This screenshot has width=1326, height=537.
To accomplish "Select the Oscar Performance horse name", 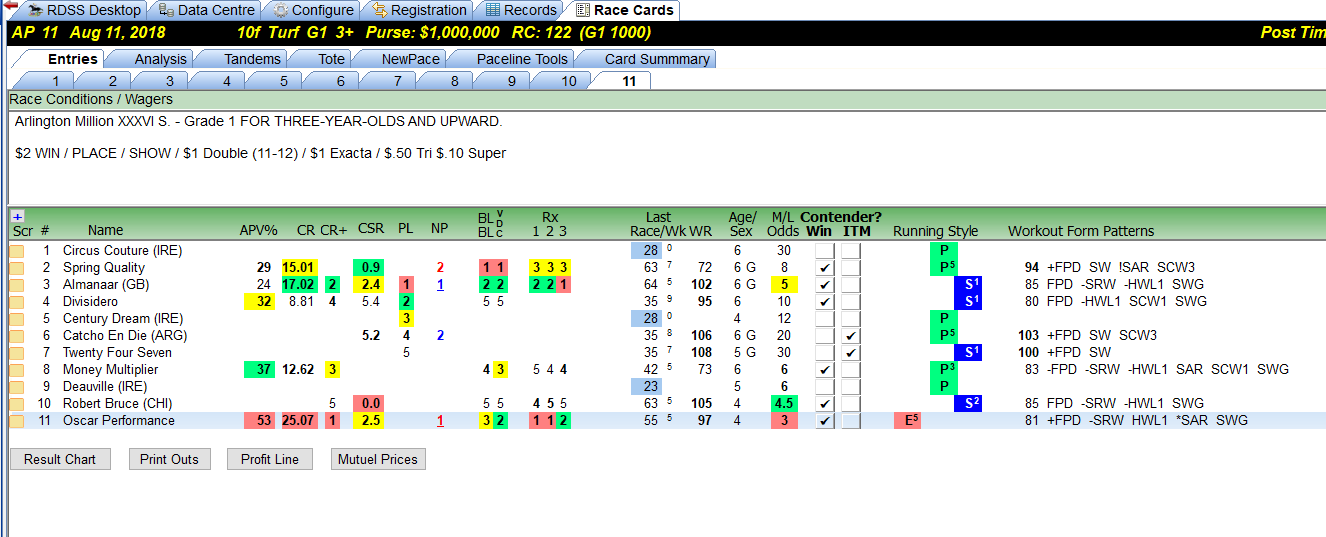I will click(119, 421).
